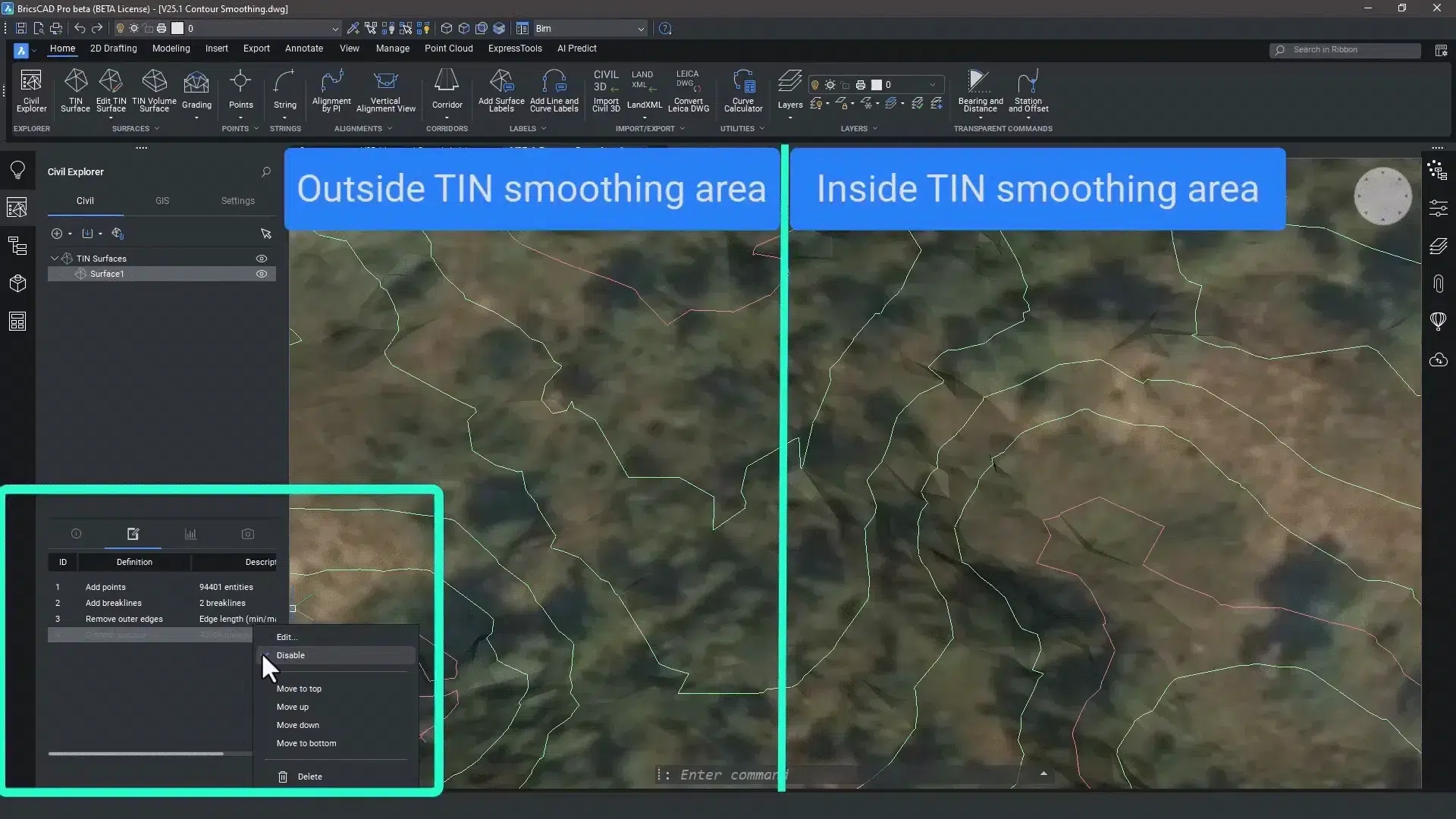Expand the layer name dropdown in quick toolbar
Image resolution: width=1456 pixels, height=819 pixels.
pos(334,29)
